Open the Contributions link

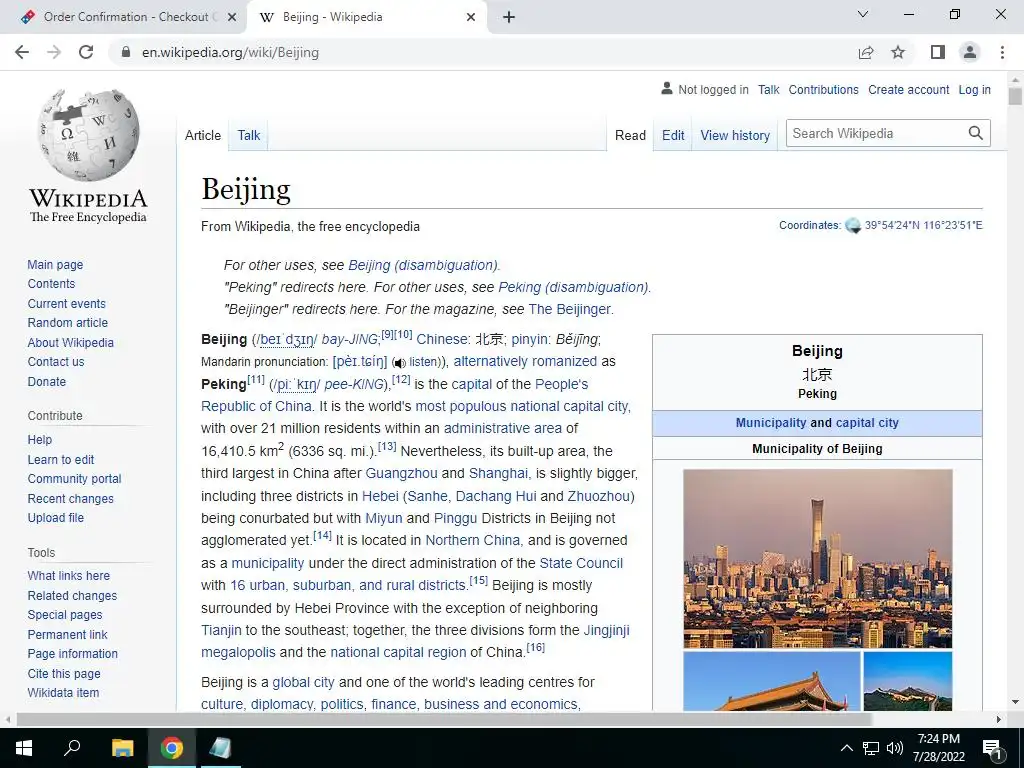pyautogui.click(x=823, y=89)
